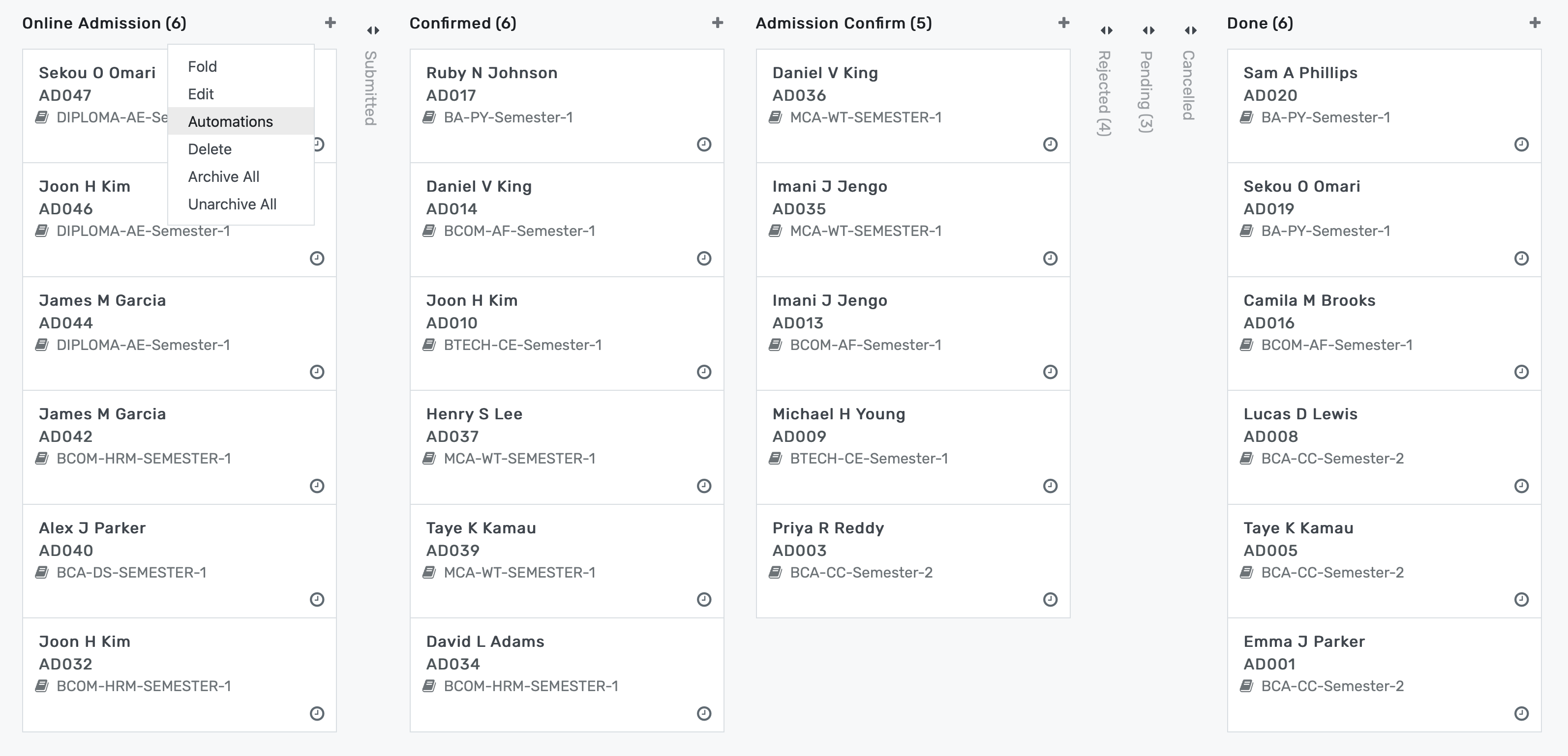Click the book icon on Michael H Young card

coord(776,459)
